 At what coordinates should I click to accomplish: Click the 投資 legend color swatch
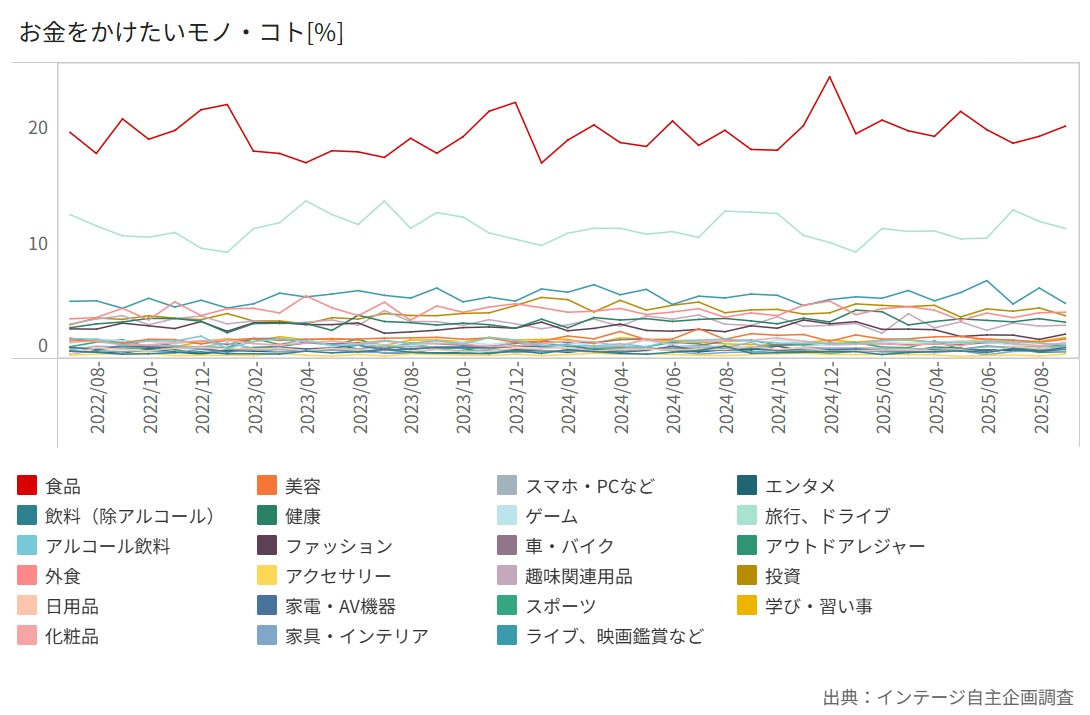(748, 577)
